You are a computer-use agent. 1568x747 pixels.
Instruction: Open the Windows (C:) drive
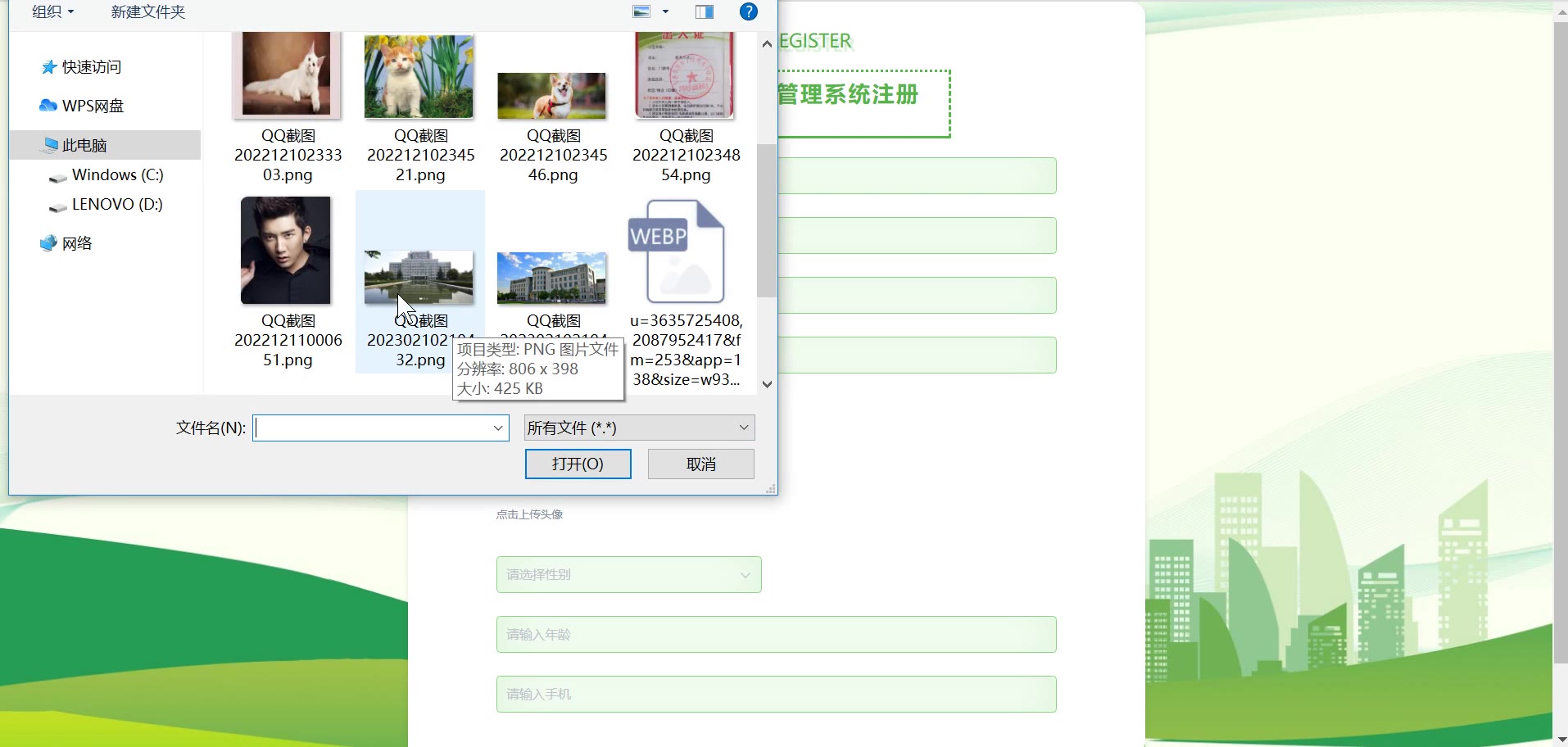[x=118, y=174]
